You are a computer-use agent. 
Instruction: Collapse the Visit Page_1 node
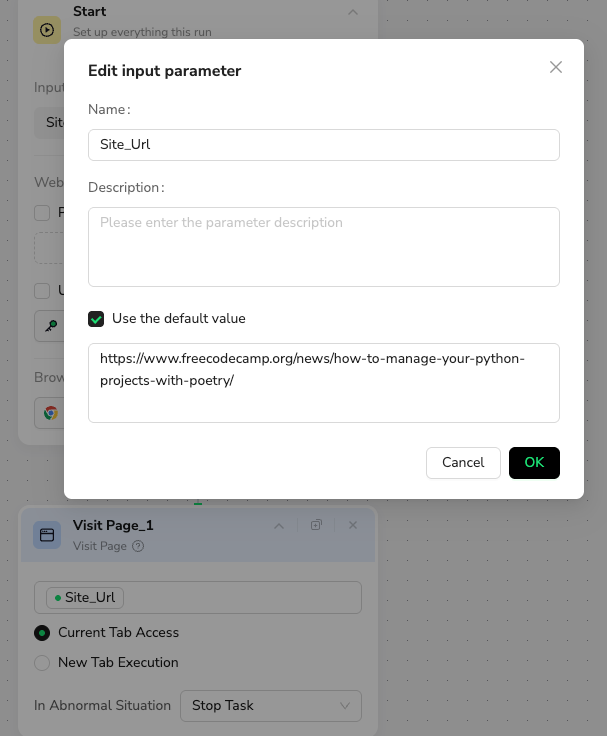coord(279,525)
